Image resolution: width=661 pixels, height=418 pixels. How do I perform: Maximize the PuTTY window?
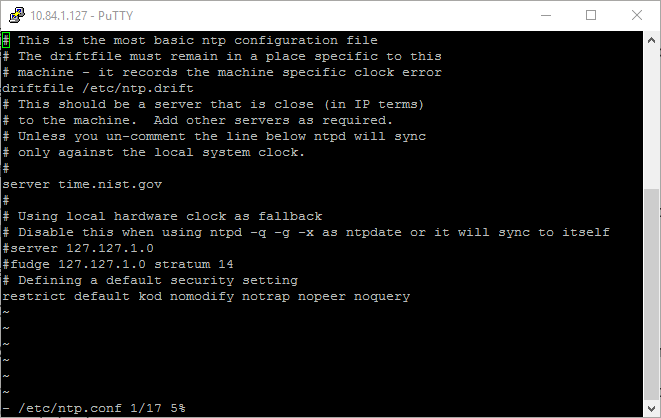tap(591, 15)
